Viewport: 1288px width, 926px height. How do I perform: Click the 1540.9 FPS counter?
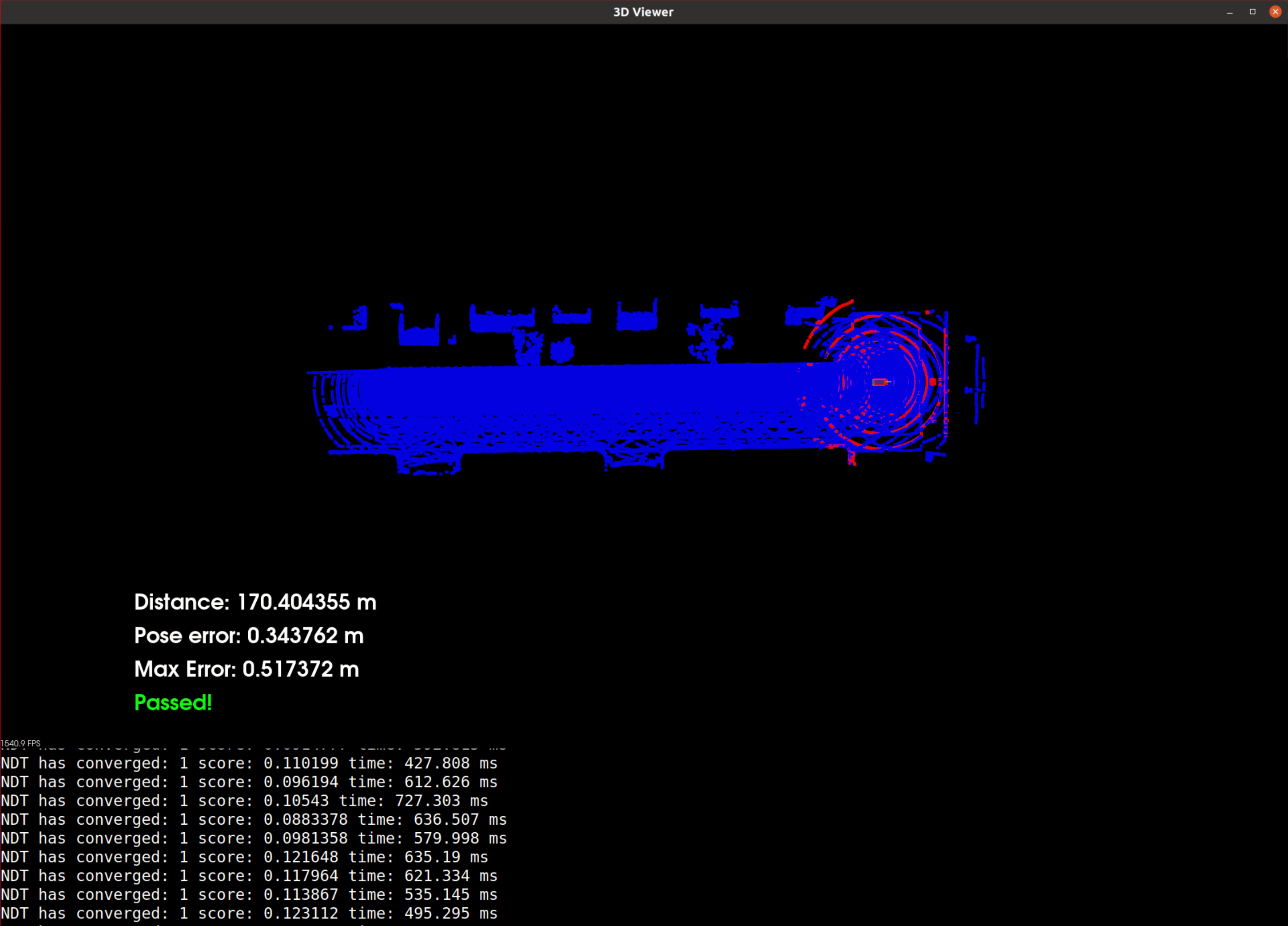click(21, 743)
